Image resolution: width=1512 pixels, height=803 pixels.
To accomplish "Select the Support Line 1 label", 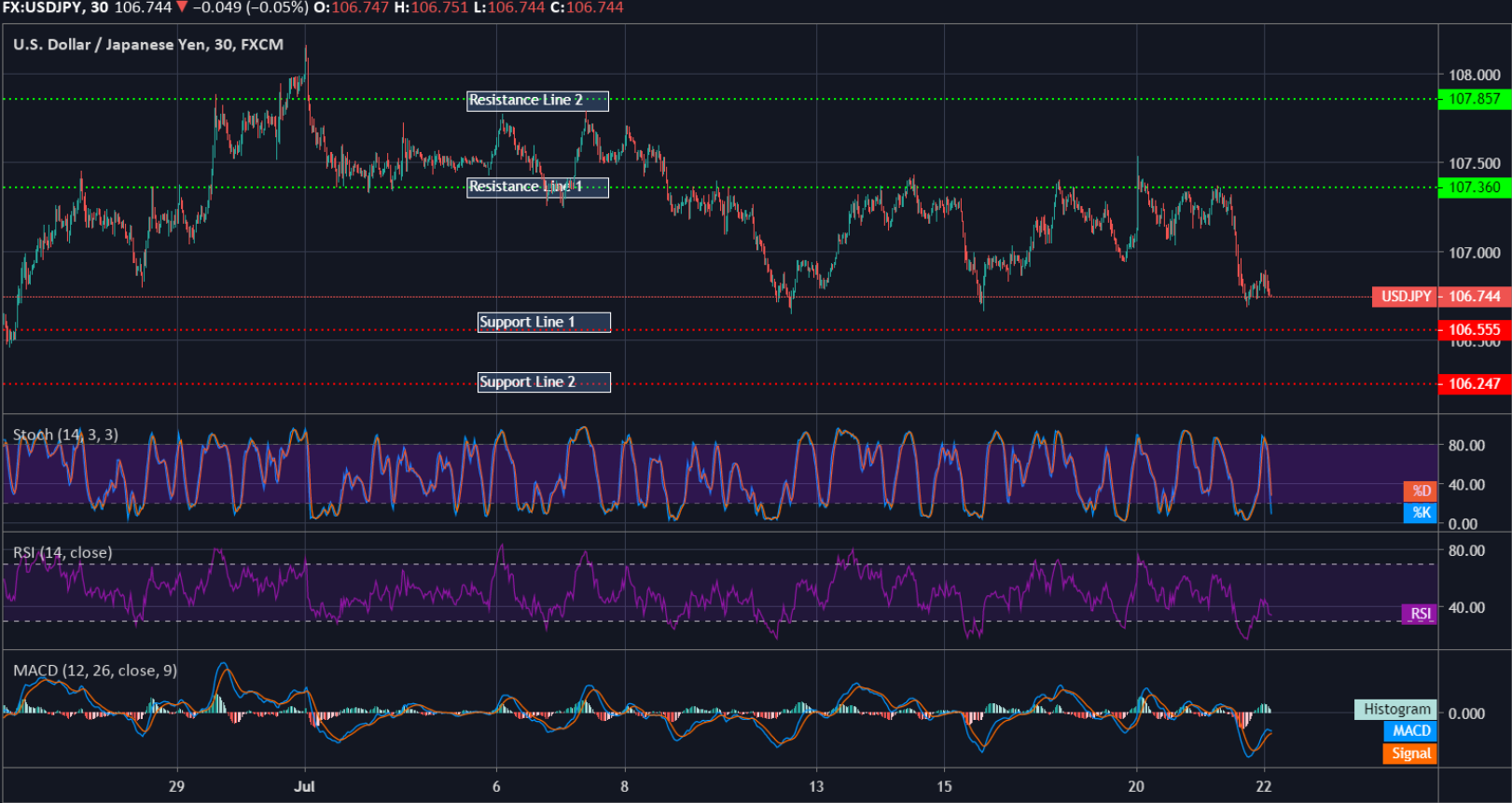I will click(544, 323).
